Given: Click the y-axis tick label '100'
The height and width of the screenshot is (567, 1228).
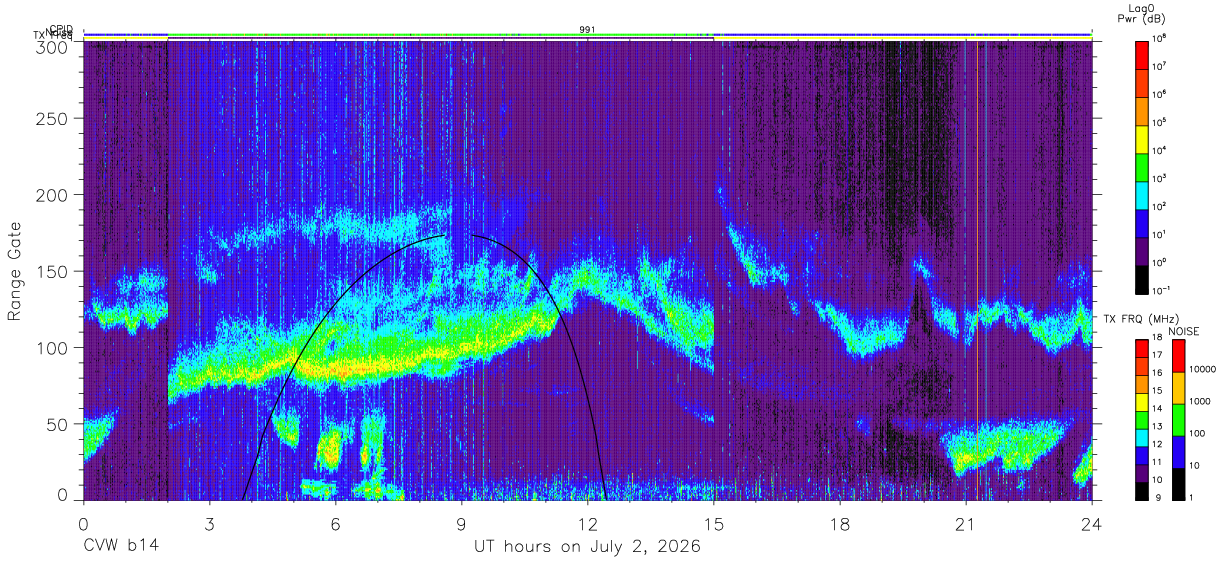Looking at the screenshot, I should [53, 347].
